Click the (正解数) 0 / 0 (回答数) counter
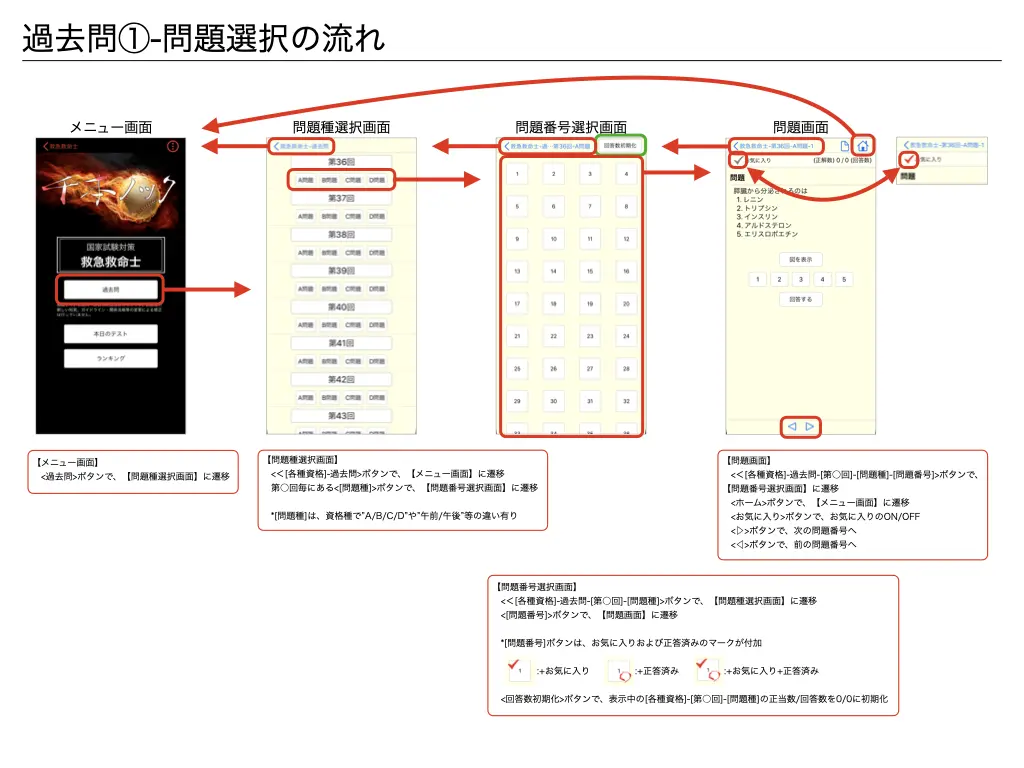The width and height of the screenshot is (1024, 768). point(842,160)
